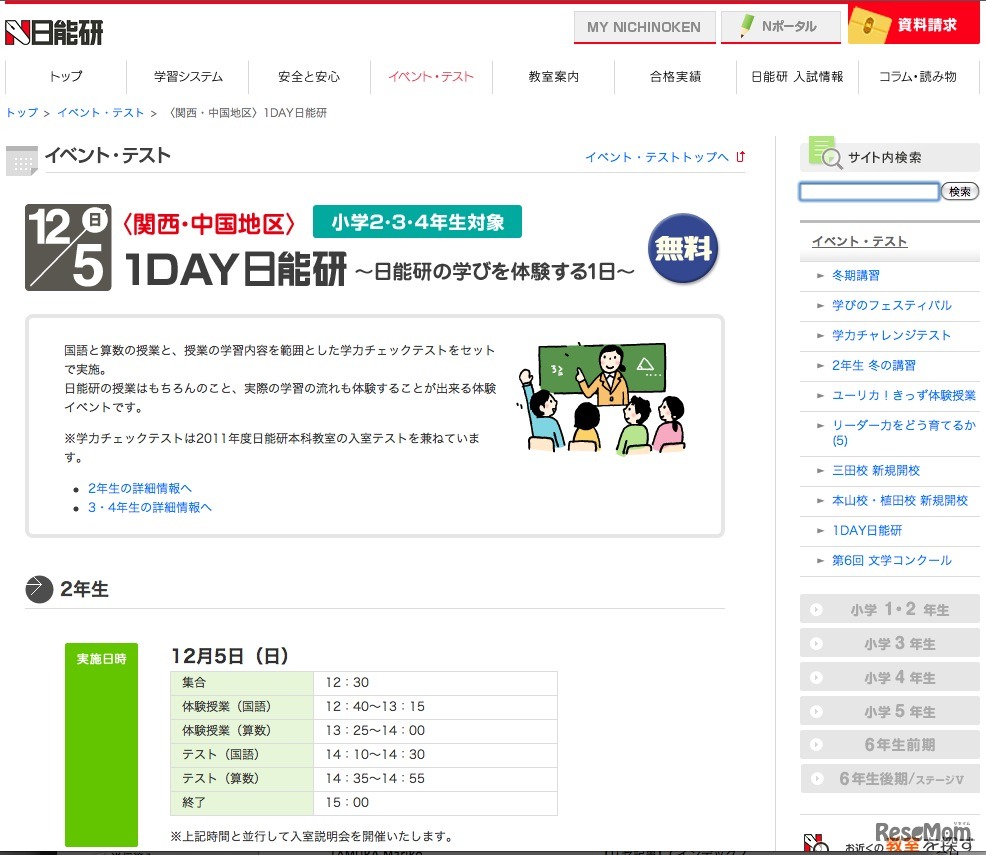Click the up-arrow icon beside イベント・テストトップへ
986x855 pixels.
(738, 157)
